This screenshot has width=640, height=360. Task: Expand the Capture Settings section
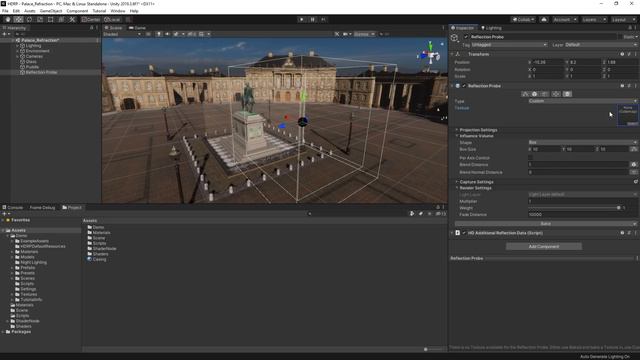click(476, 182)
